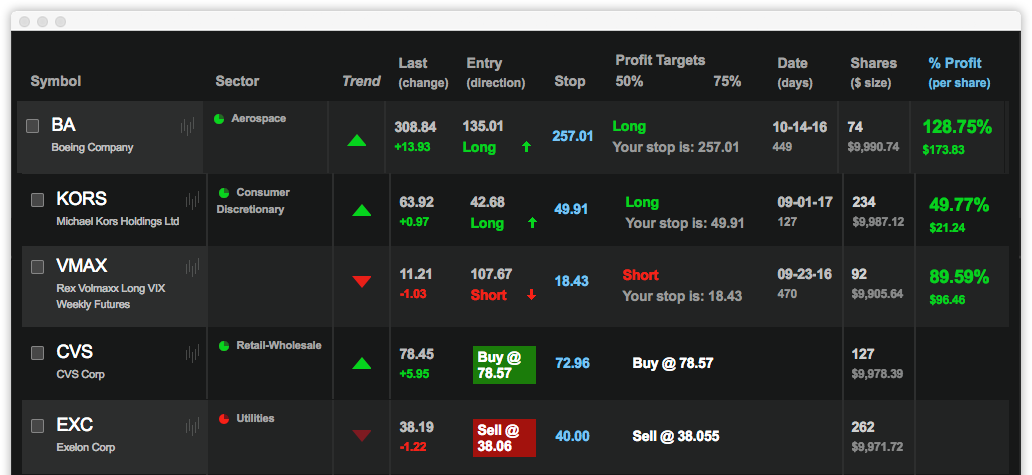Sort by the Trend column header

(361, 82)
